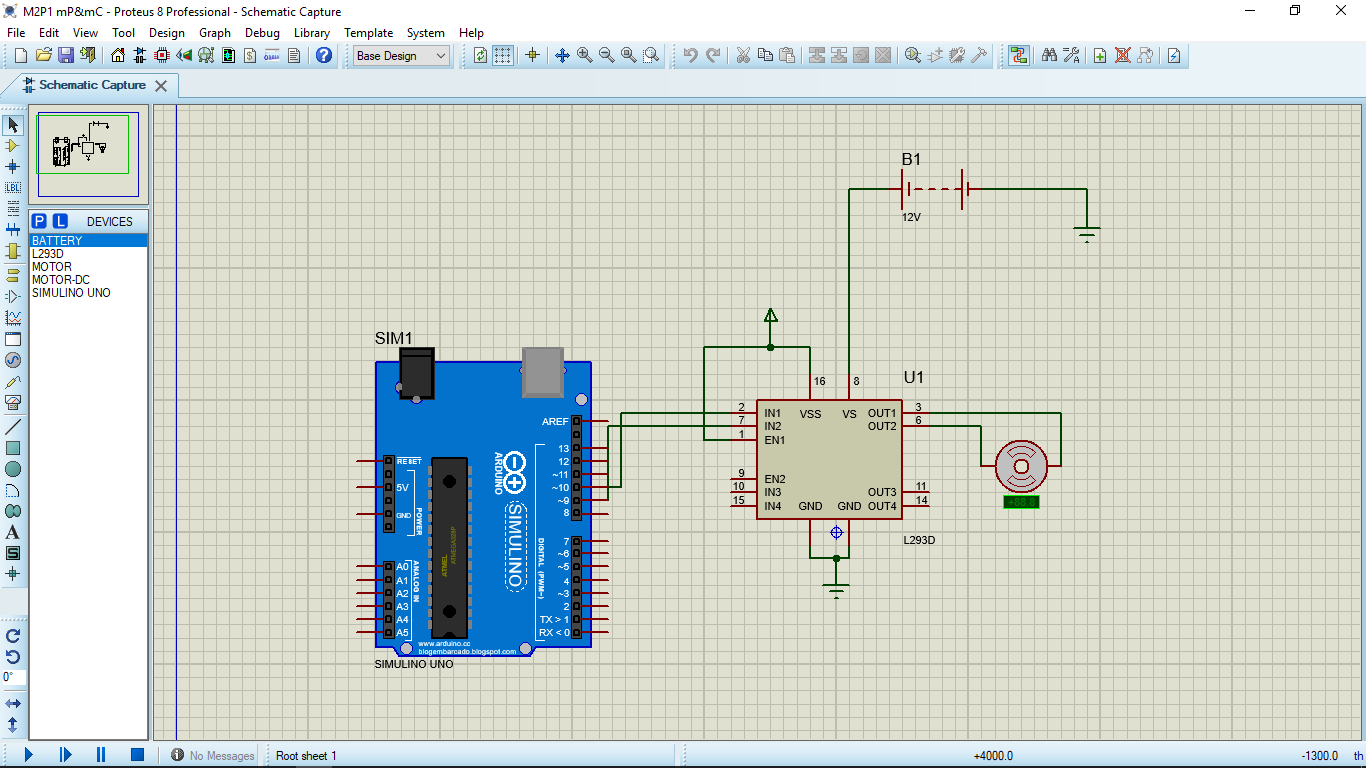
Task: Select the Wire Label Mode LBL tool
Action: (13, 188)
